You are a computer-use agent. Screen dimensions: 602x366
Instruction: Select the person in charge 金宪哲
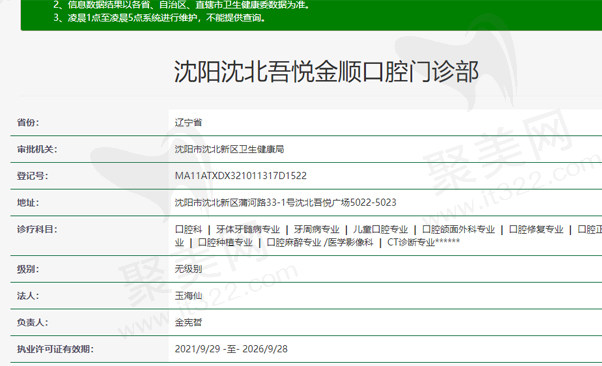tap(188, 323)
